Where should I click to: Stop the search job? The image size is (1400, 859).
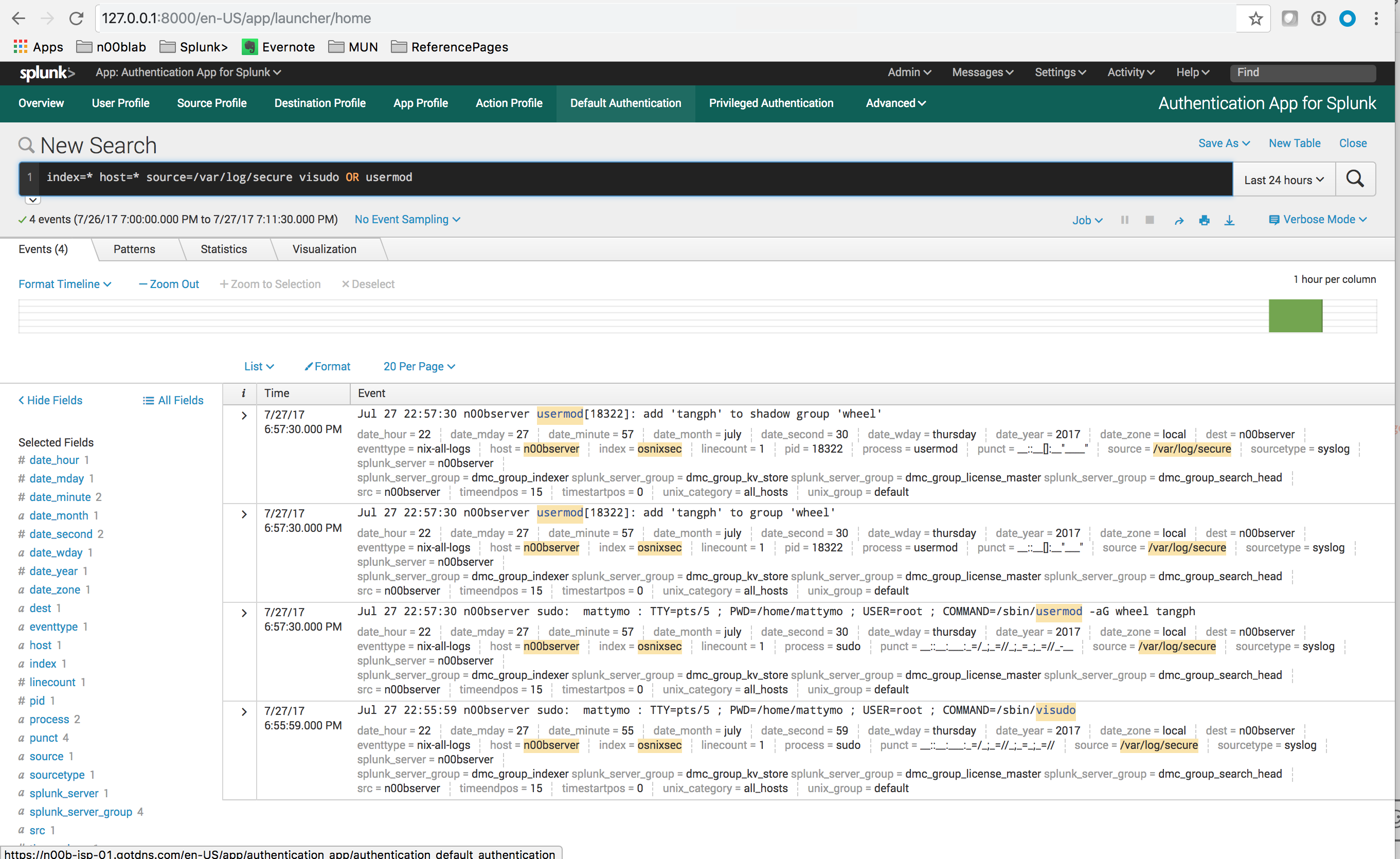point(1150,220)
